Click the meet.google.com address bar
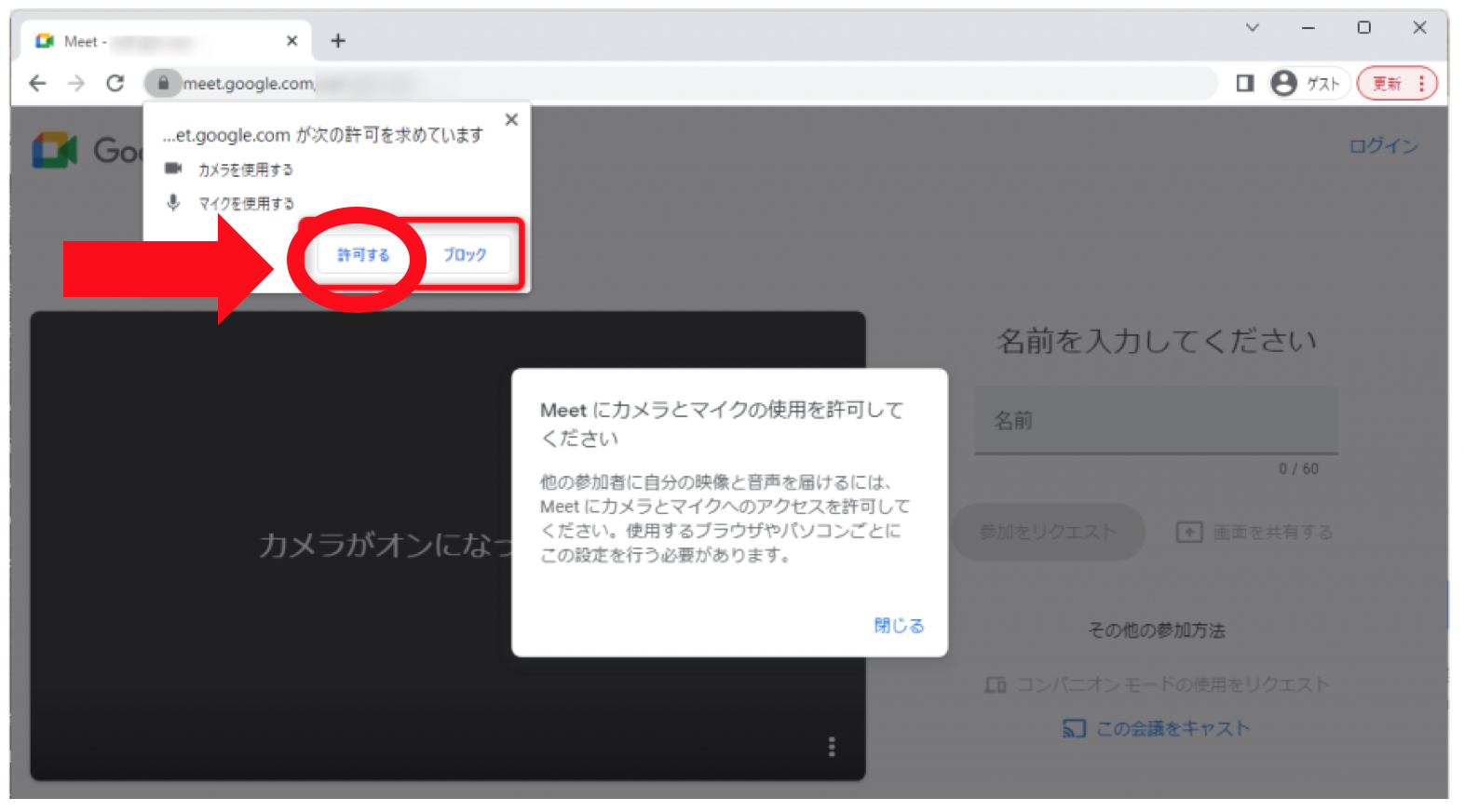The height and width of the screenshot is (812, 1464). (680, 84)
